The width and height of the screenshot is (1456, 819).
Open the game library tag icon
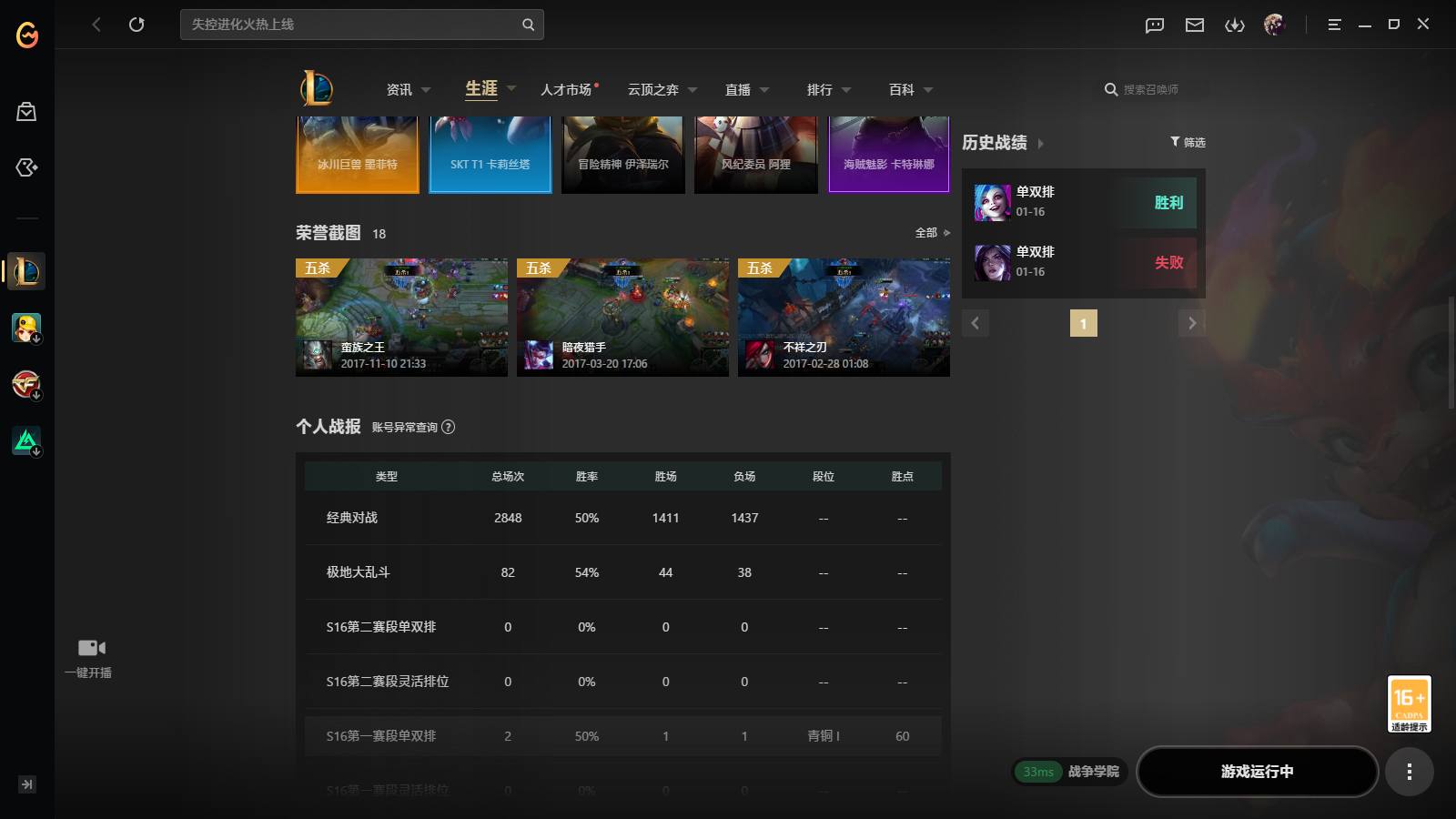pos(26,167)
